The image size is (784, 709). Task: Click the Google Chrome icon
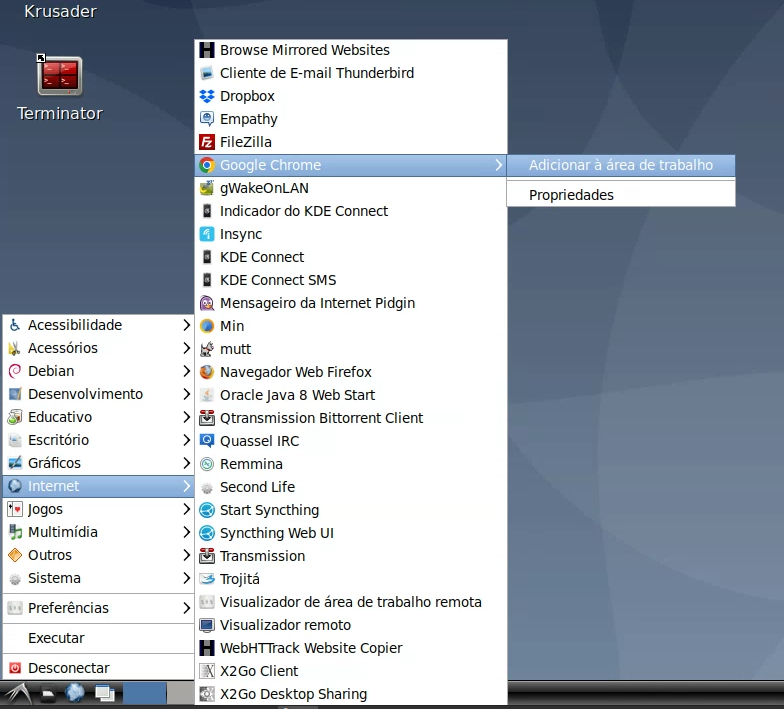pos(206,165)
